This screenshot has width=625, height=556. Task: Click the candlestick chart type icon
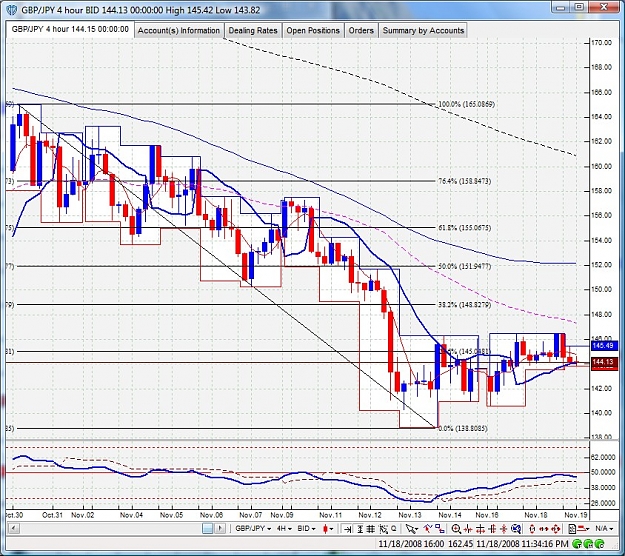326,529
